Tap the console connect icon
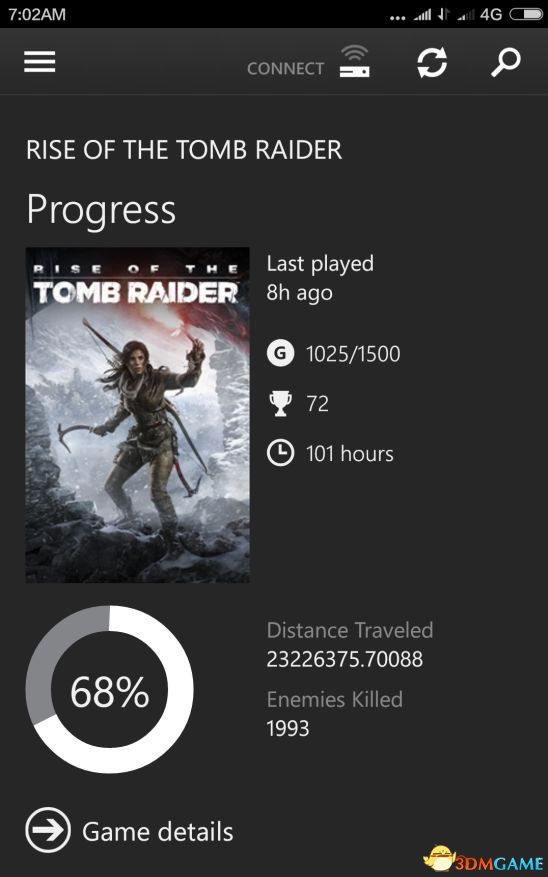 (354, 61)
